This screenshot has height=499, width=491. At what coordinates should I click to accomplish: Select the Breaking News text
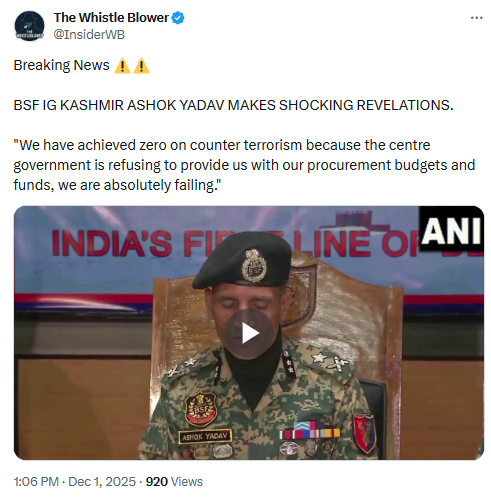click(x=61, y=65)
